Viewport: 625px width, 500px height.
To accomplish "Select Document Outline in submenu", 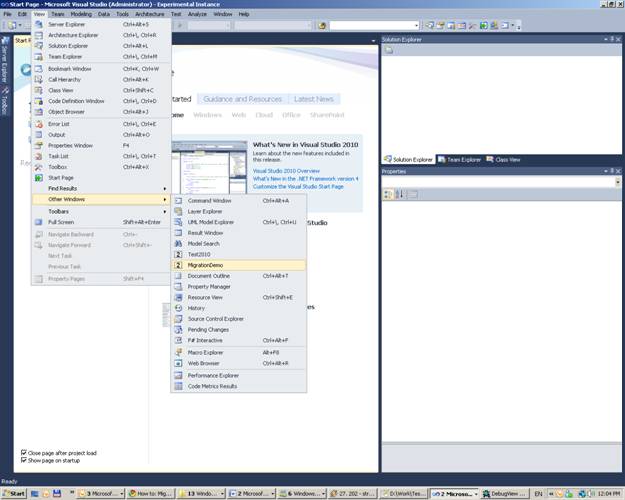I will coord(239,276).
